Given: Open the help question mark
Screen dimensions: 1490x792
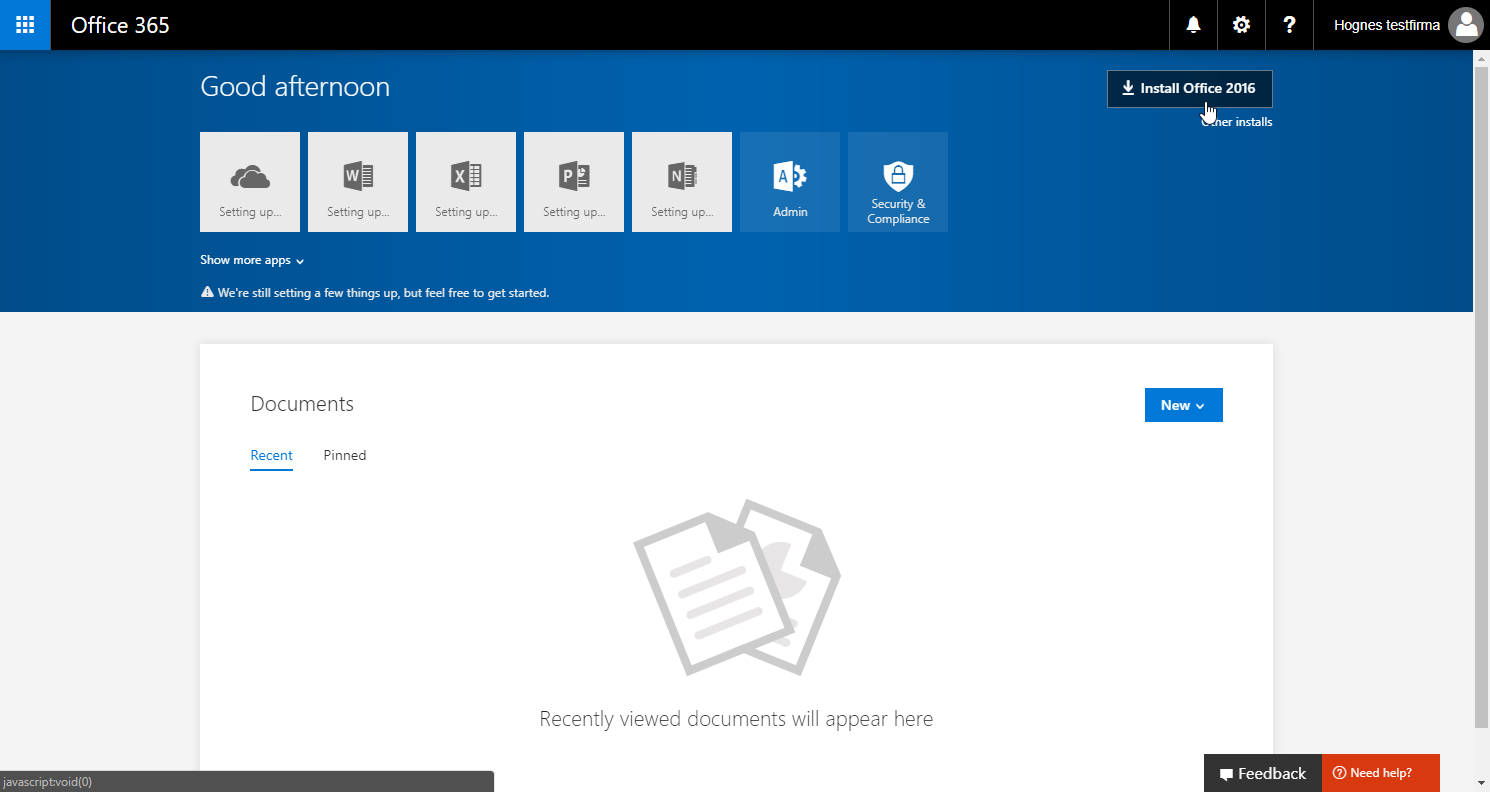Looking at the screenshot, I should tap(1289, 25).
